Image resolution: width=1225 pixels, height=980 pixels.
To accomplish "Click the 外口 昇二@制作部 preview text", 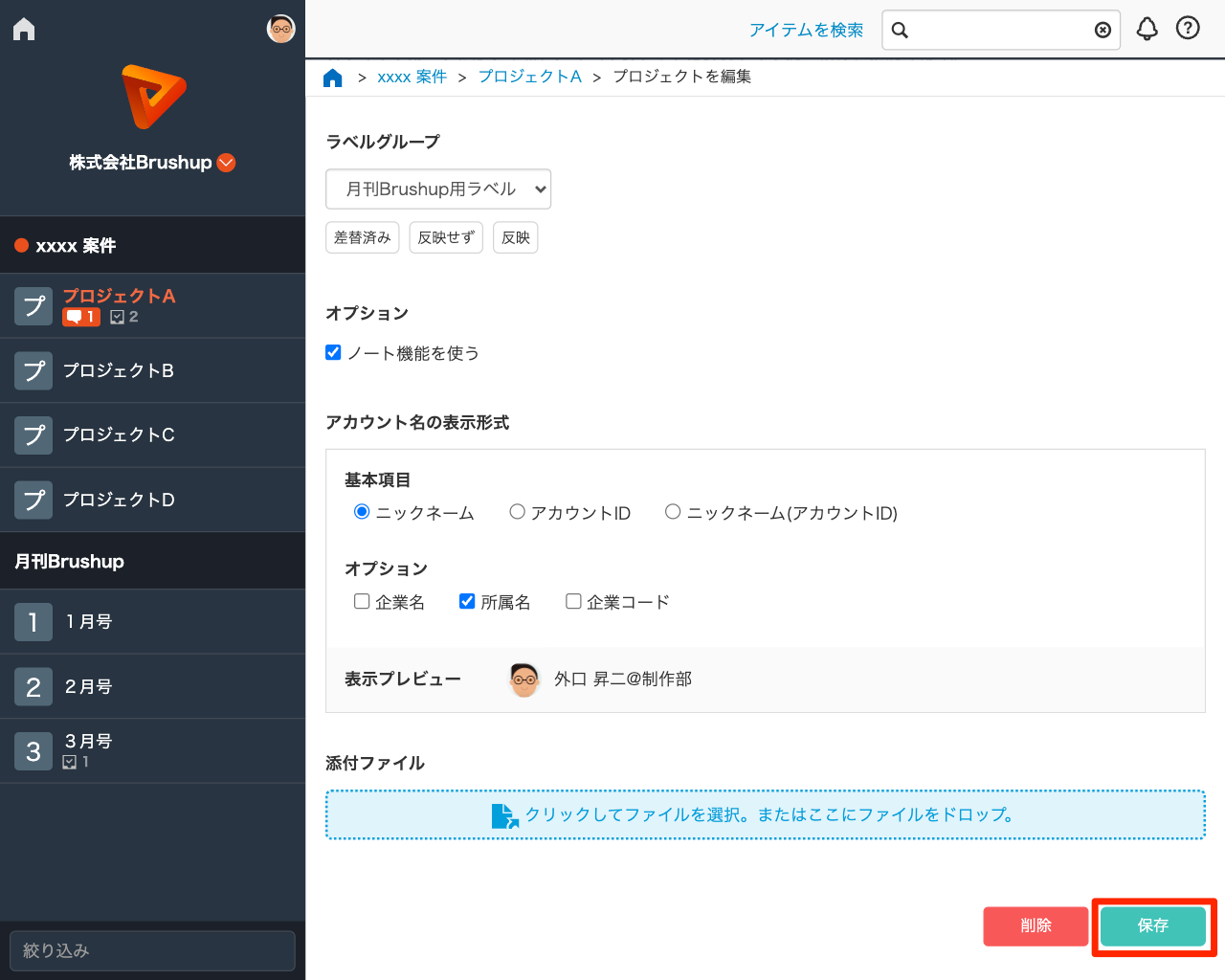I will tap(623, 679).
